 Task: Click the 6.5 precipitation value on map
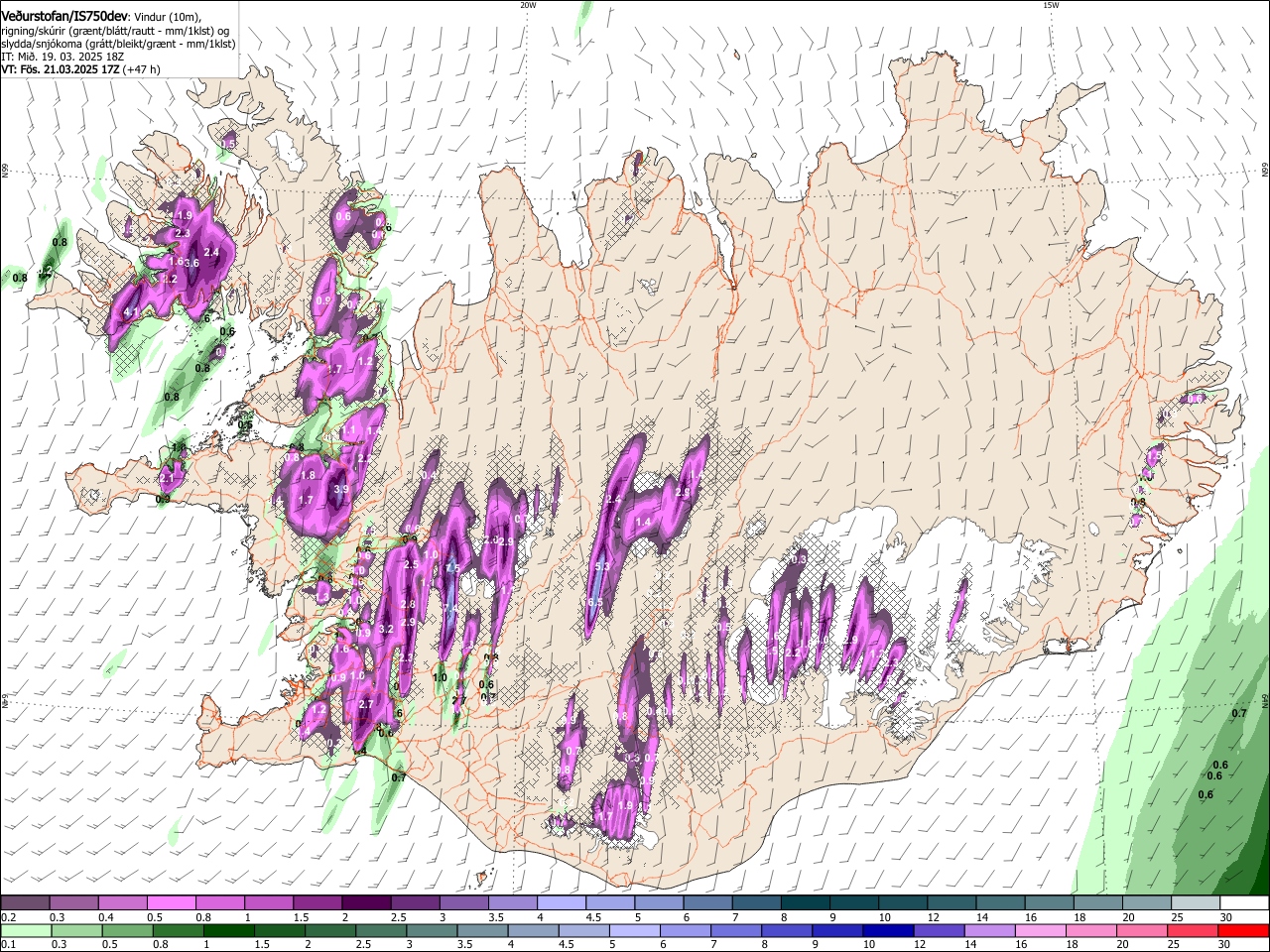(x=595, y=602)
